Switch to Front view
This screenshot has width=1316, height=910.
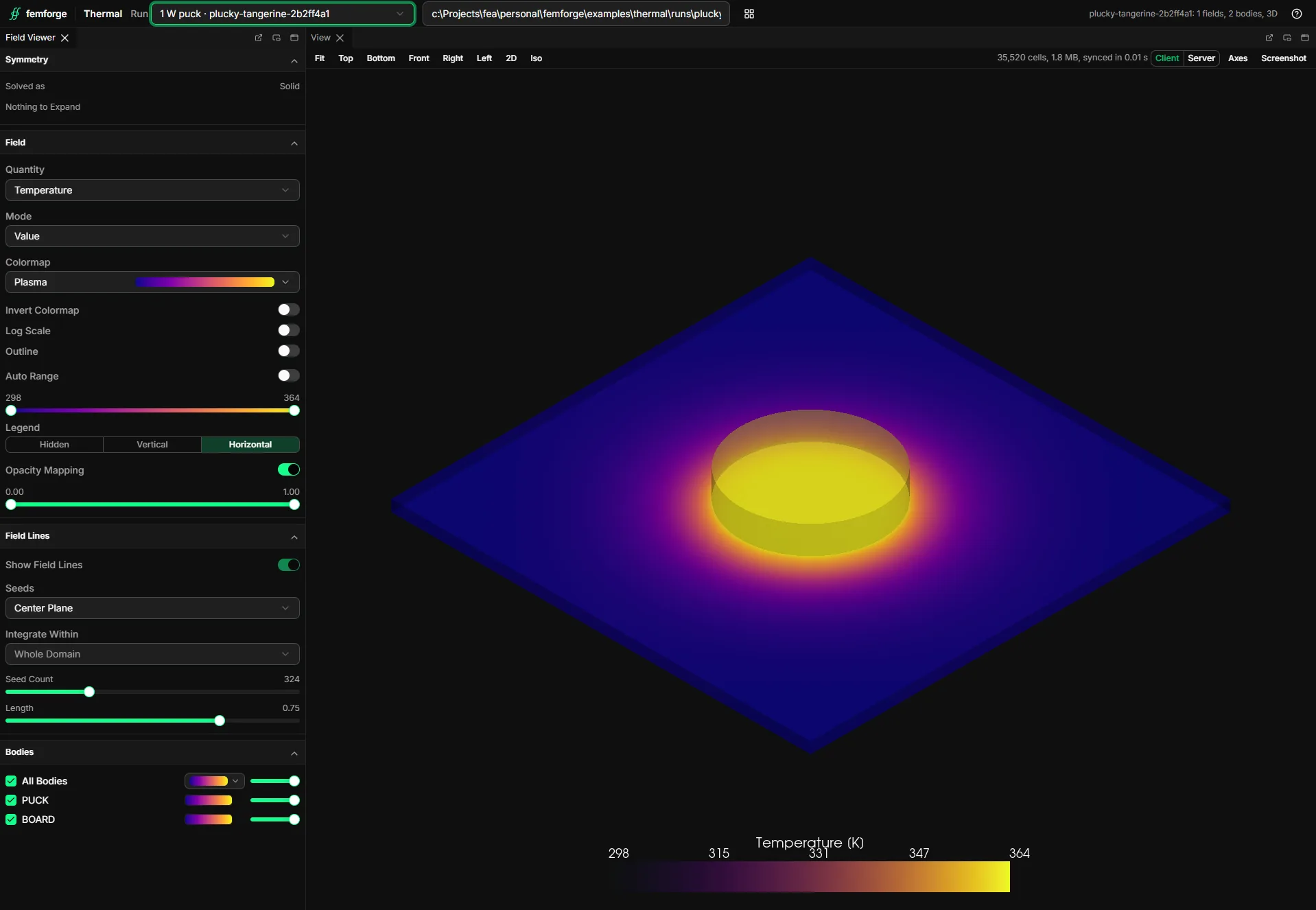419,58
